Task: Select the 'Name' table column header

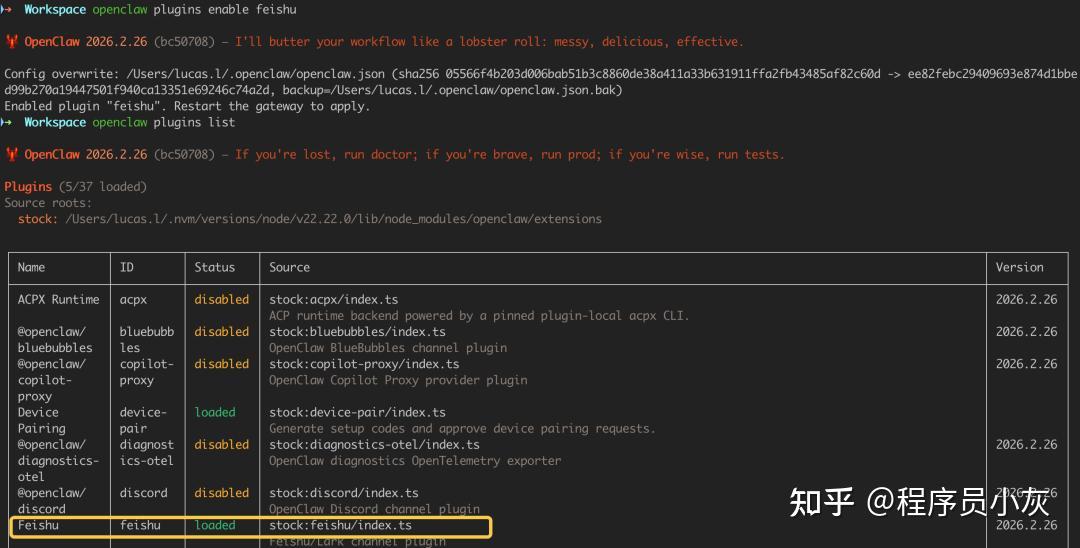Action: pyautogui.click(x=31, y=267)
